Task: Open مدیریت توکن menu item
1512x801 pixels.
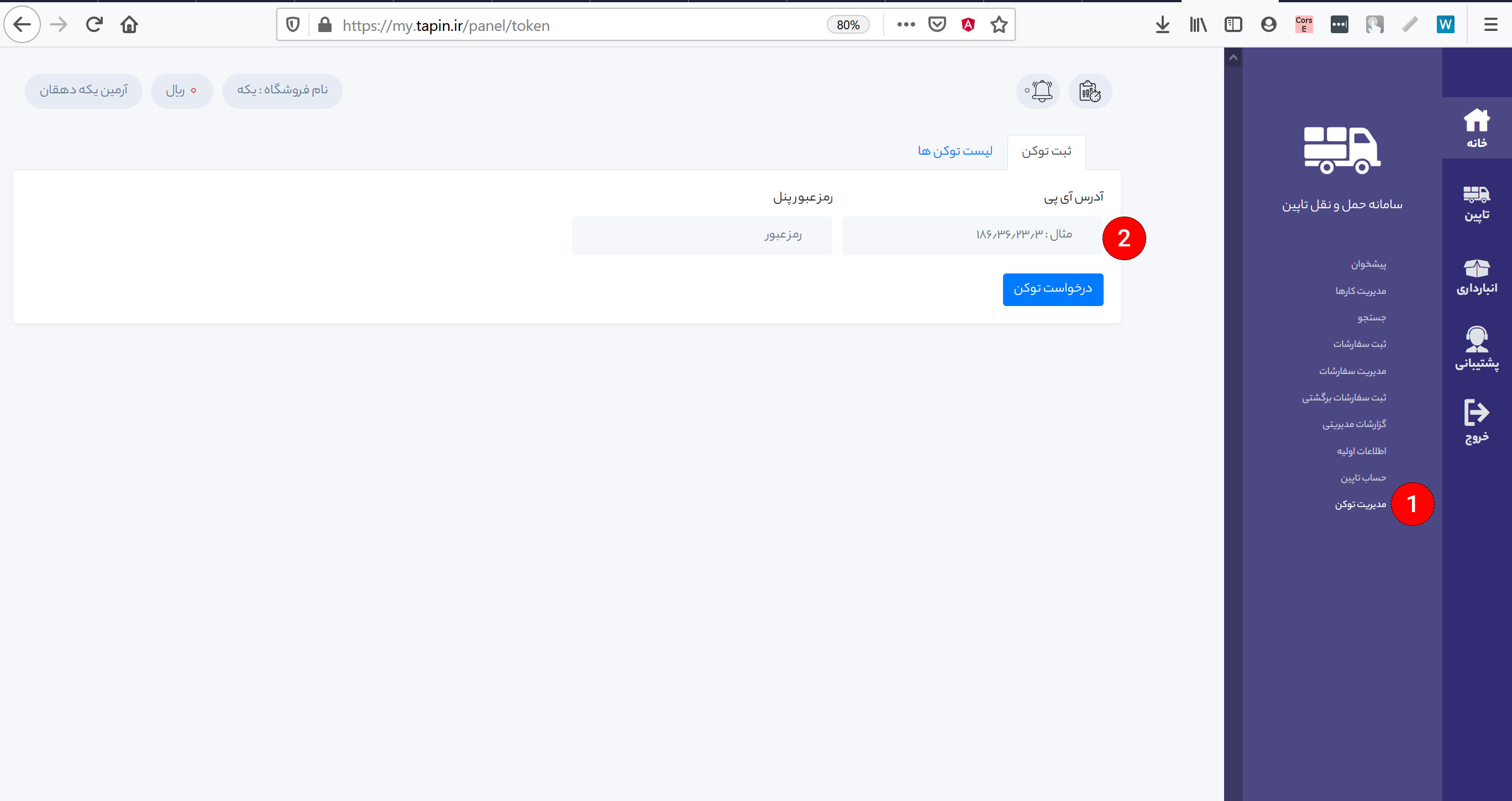Action: [1360, 504]
